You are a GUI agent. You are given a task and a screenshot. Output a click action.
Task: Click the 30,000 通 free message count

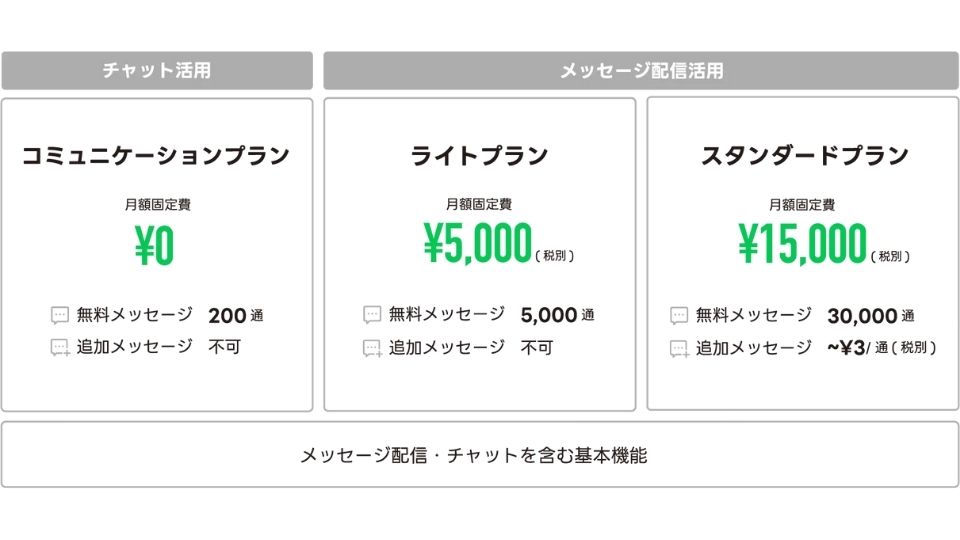871,316
